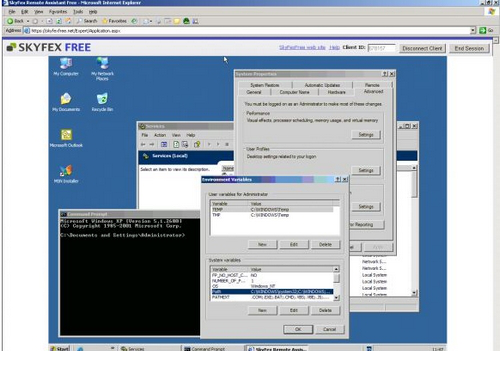The image size is (500, 365).
Task: Click User Profiles Settings button
Action: pyautogui.click(x=366, y=170)
